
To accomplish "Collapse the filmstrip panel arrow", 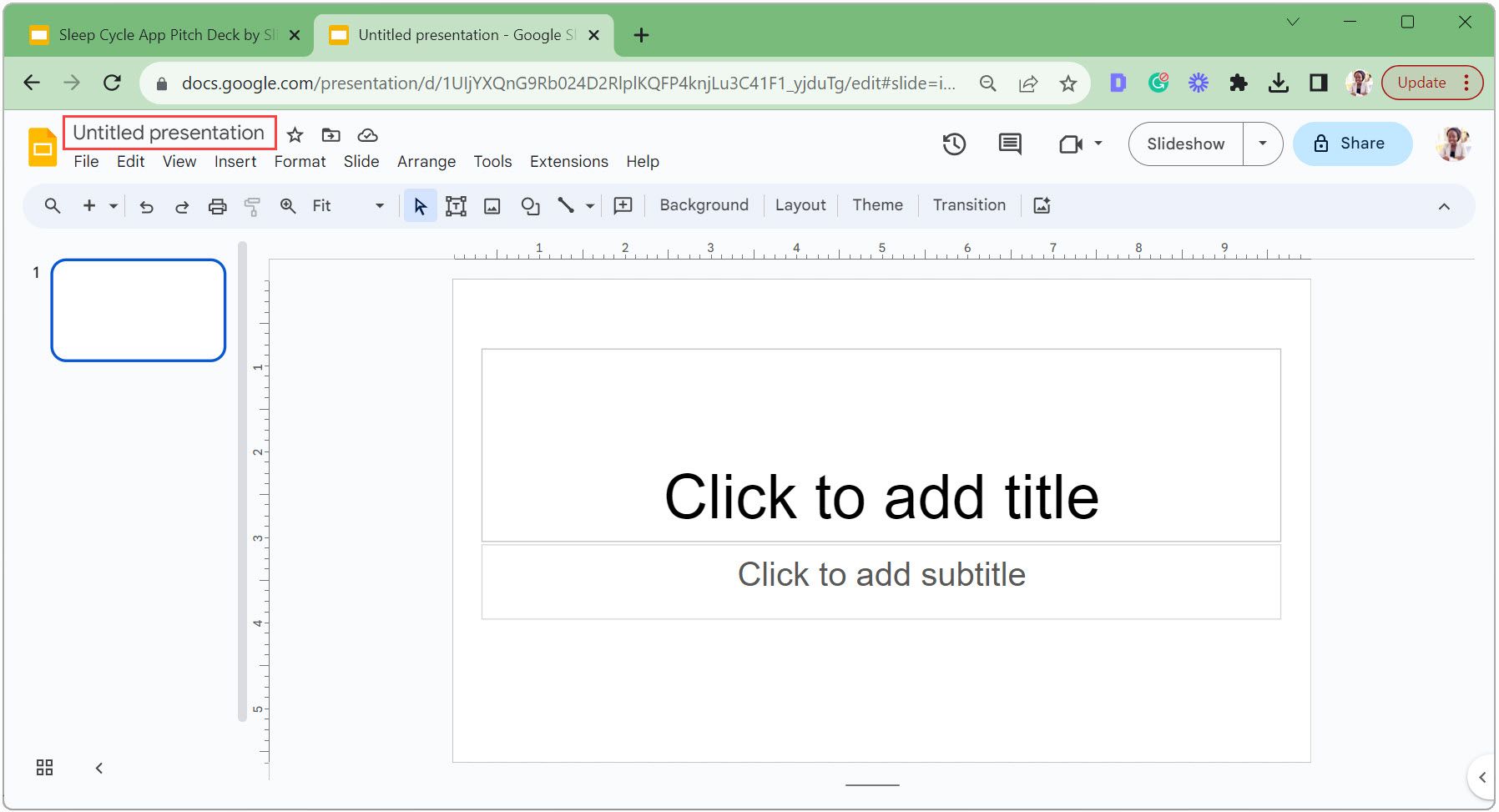I will coord(99,768).
